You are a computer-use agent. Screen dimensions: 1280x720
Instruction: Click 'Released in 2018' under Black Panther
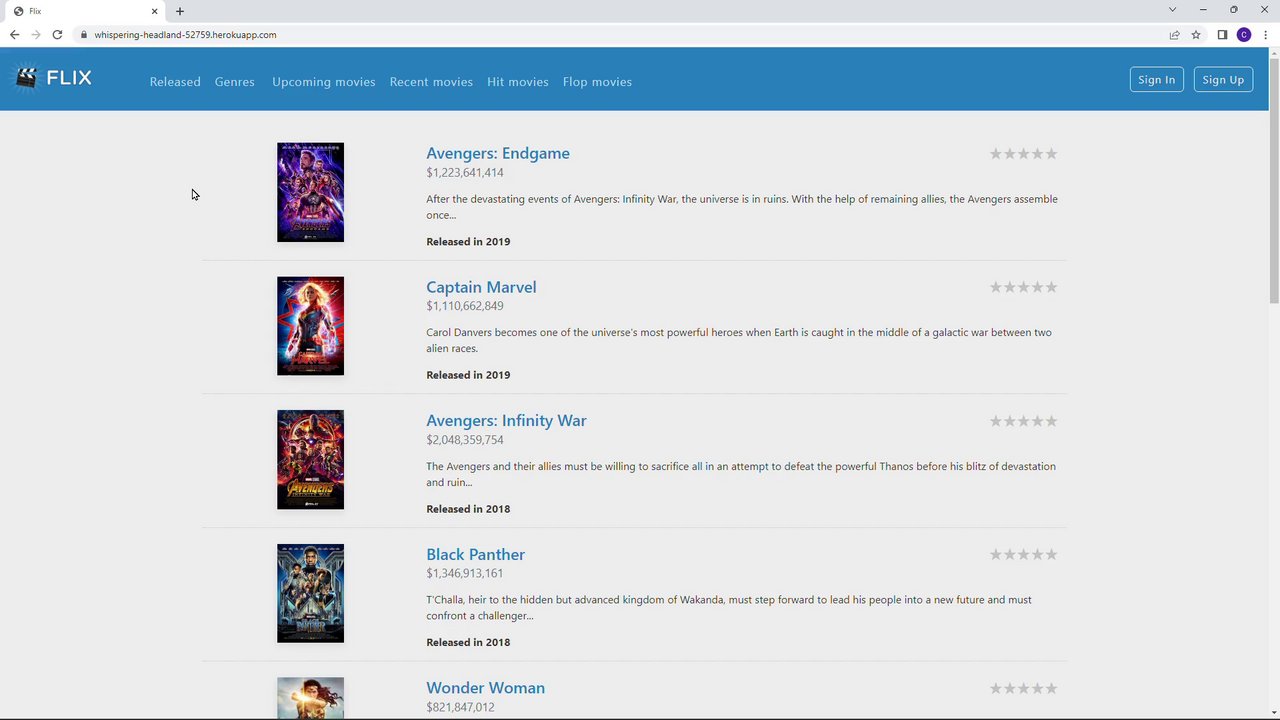pos(468,642)
